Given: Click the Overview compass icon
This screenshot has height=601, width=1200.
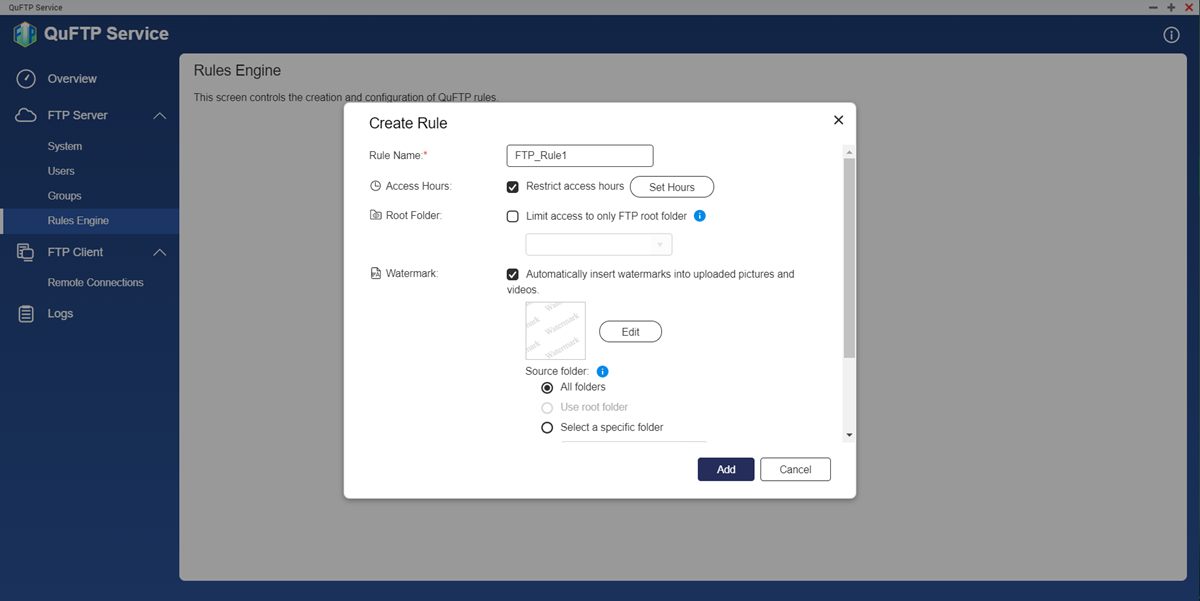Looking at the screenshot, I should [x=27, y=79].
